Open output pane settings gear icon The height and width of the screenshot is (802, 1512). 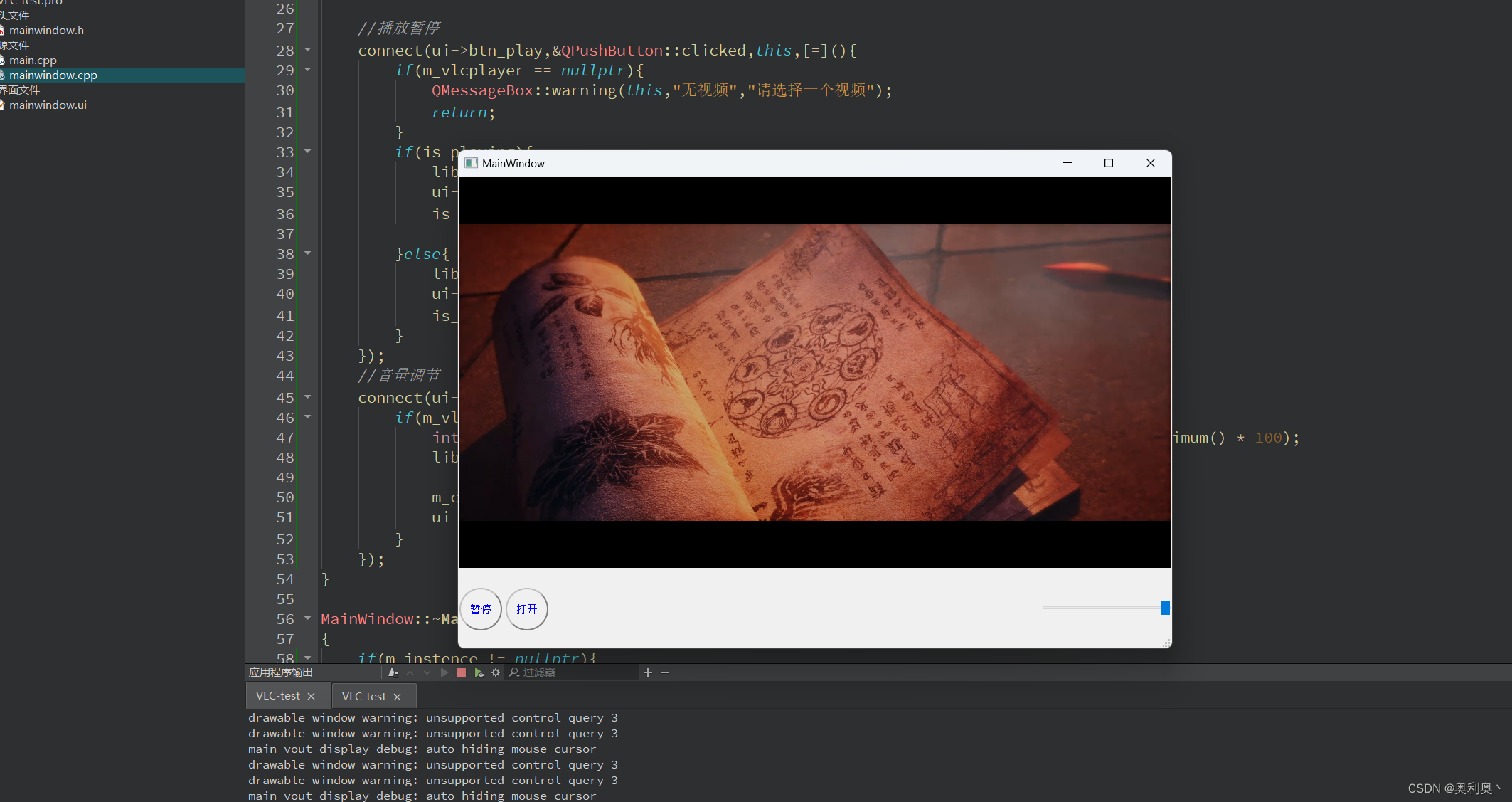(496, 672)
